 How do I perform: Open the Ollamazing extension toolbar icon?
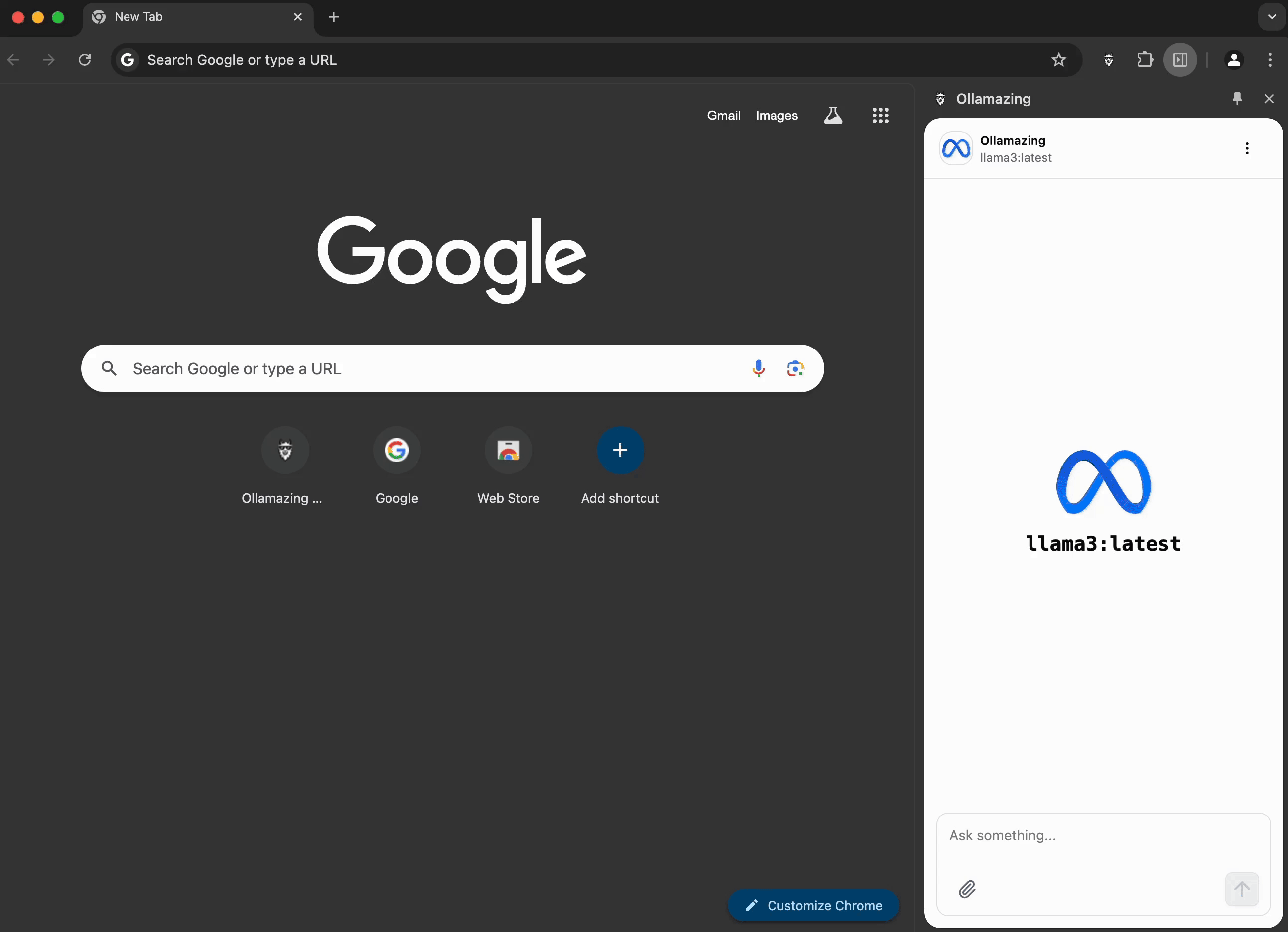pos(1108,60)
